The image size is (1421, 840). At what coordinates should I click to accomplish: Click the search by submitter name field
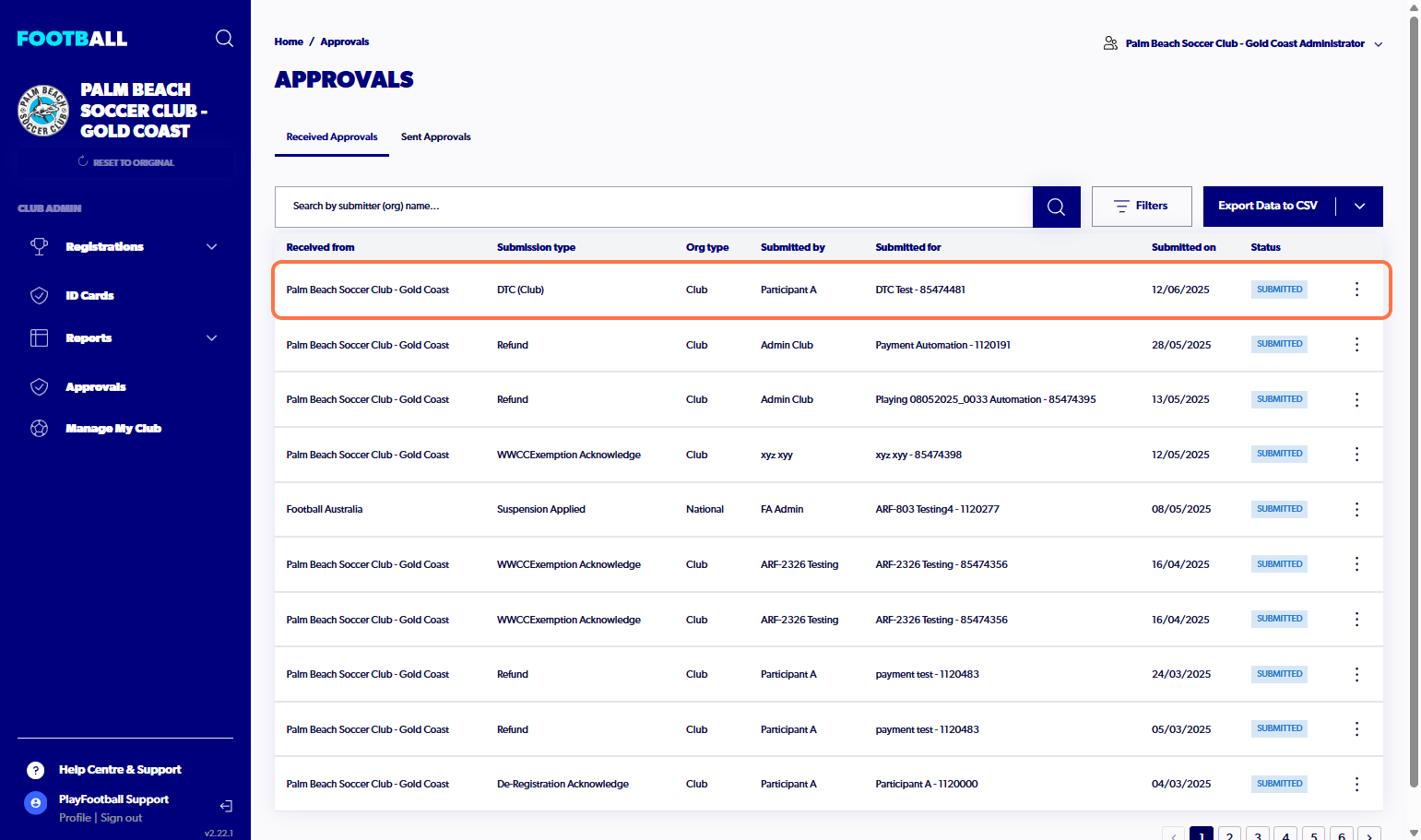coord(654,207)
